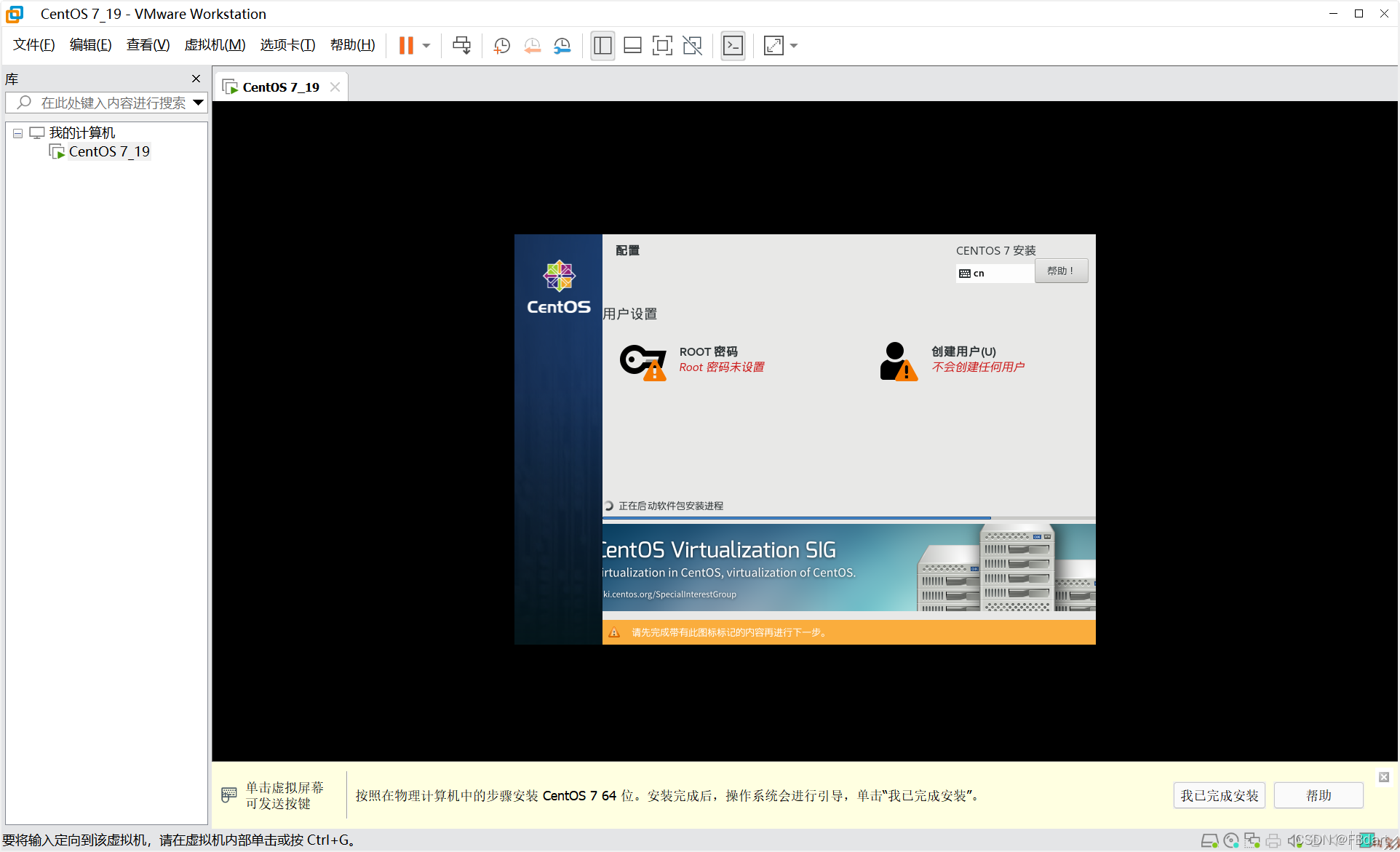Collapse the 我的计算机 tree node
Screen dimensions: 1400x852
[x=17, y=133]
